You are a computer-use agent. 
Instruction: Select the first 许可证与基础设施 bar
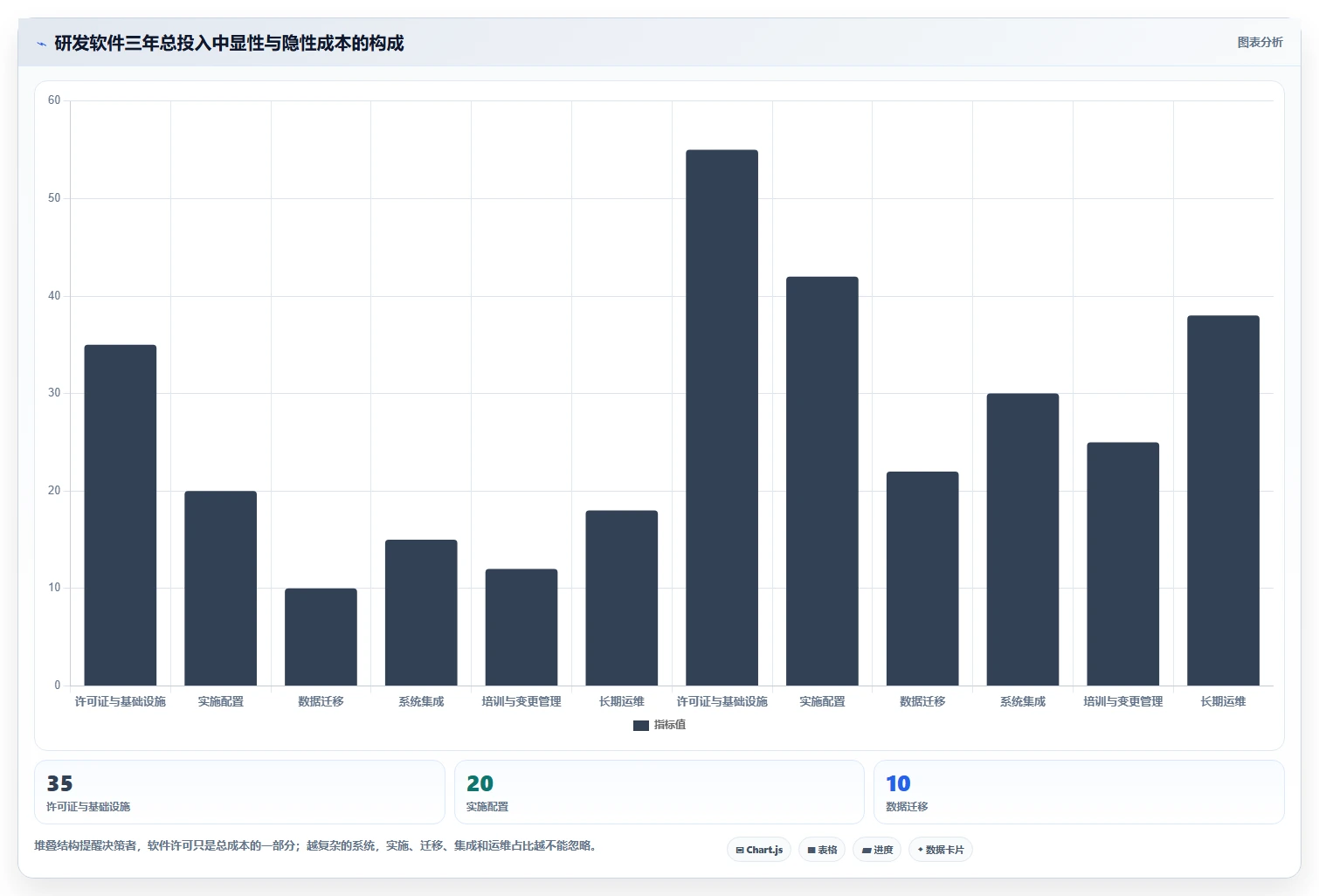click(x=121, y=515)
